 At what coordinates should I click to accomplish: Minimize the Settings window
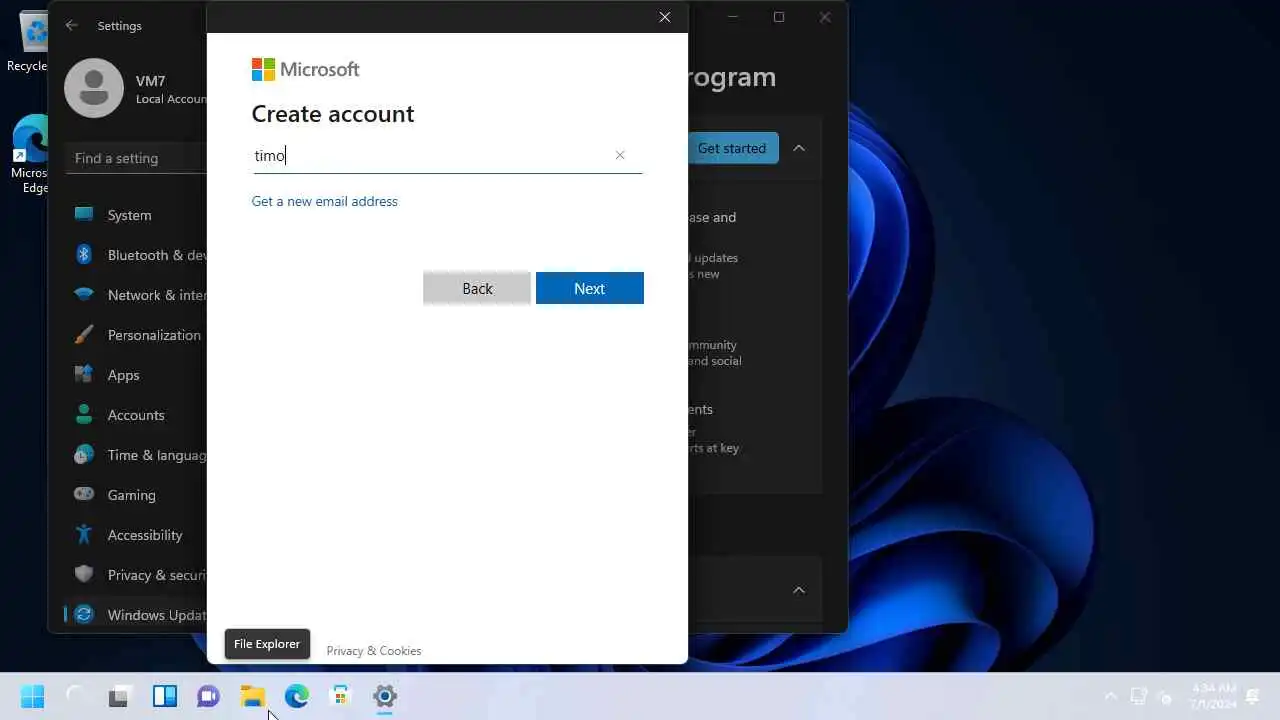coord(733,17)
